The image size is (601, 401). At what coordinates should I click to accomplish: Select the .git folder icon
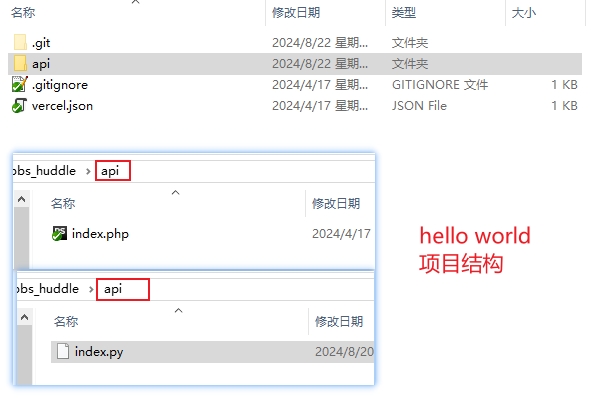[x=20, y=43]
